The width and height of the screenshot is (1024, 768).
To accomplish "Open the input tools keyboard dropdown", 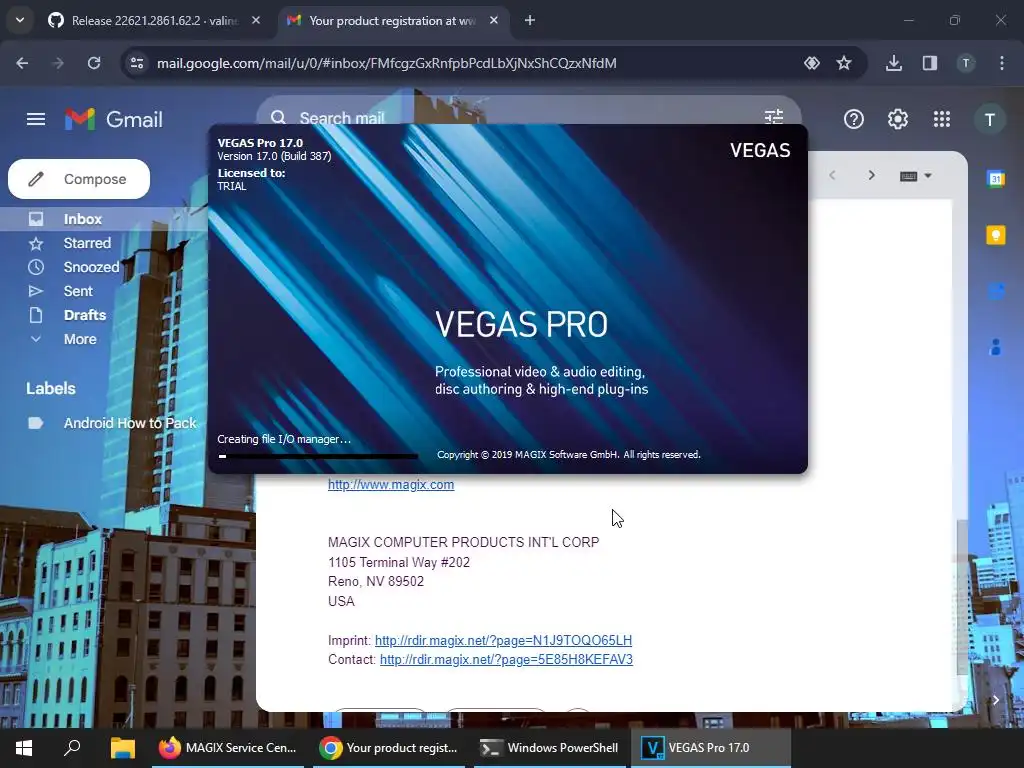I will pyautogui.click(x=916, y=176).
